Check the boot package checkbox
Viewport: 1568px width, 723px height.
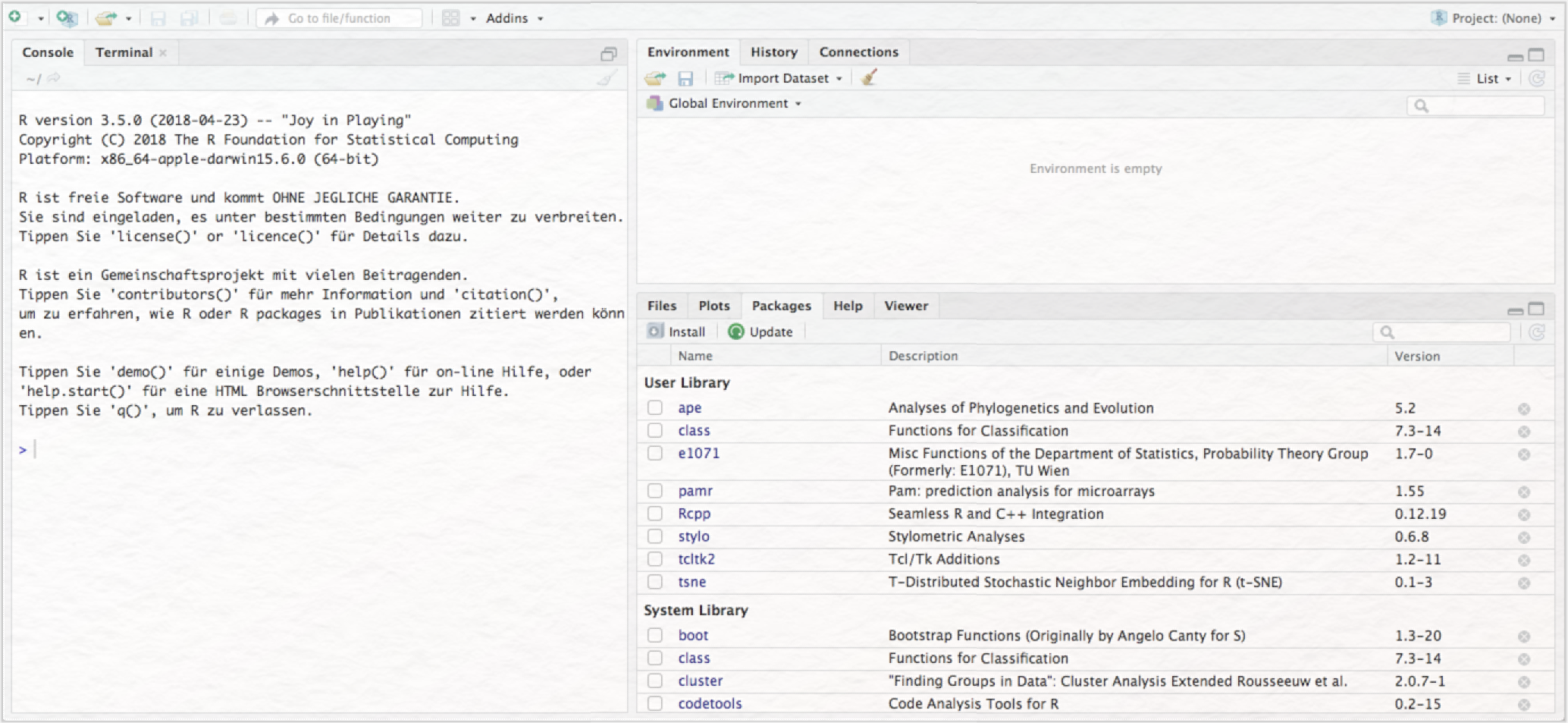tap(655, 635)
